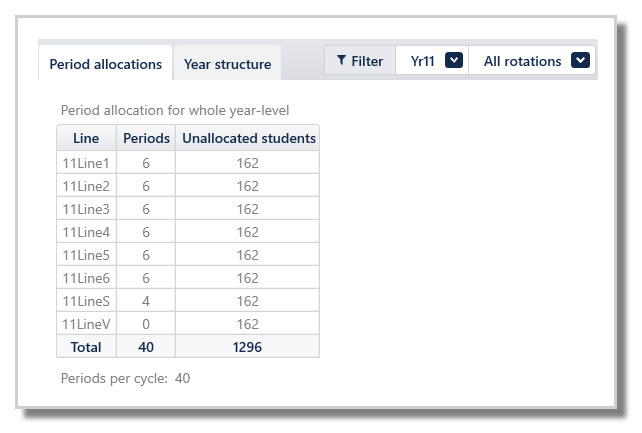This screenshot has width=642, height=433.
Task: Click the 11LineV row label
Action: tap(86, 324)
